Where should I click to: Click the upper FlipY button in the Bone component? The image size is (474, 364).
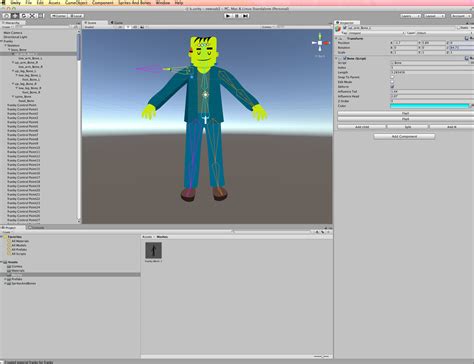pos(406,113)
